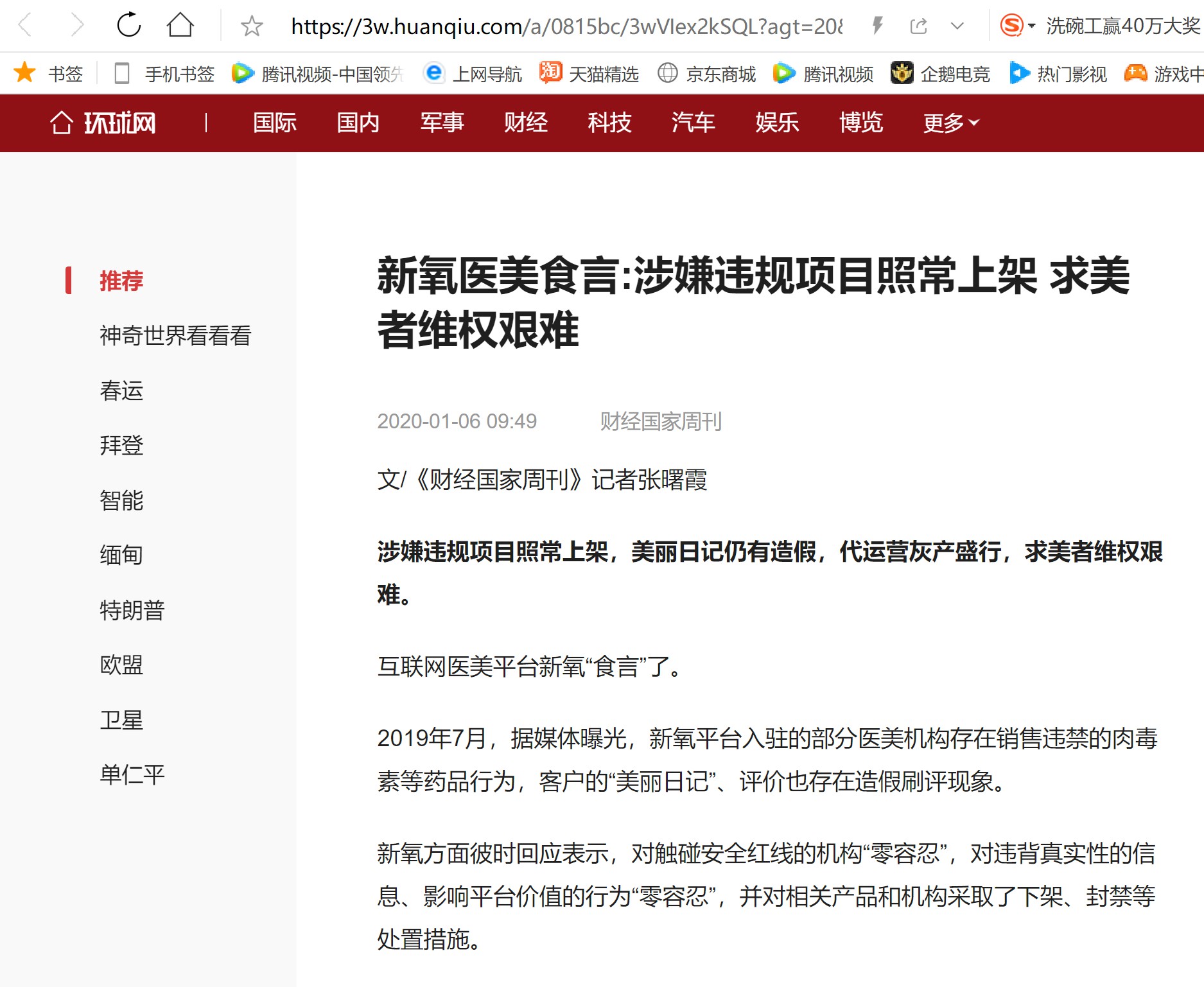Click the source name 财经国家周刊
The height and width of the screenshot is (987, 1204).
(x=661, y=421)
